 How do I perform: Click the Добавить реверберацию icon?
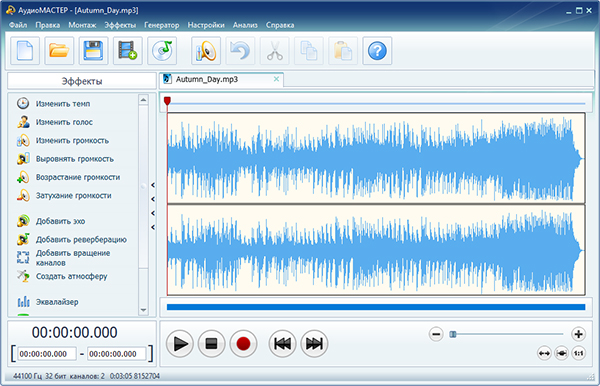(x=23, y=239)
